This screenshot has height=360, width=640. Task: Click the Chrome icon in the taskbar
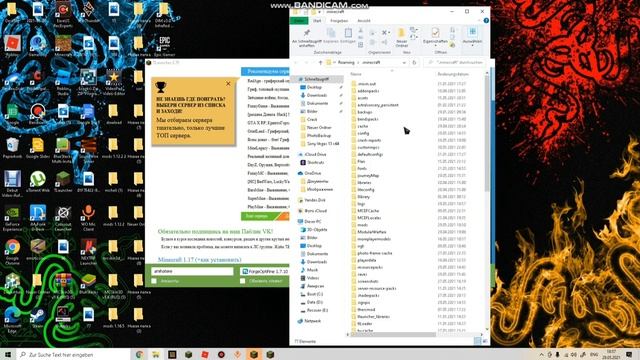click(x=140, y=354)
